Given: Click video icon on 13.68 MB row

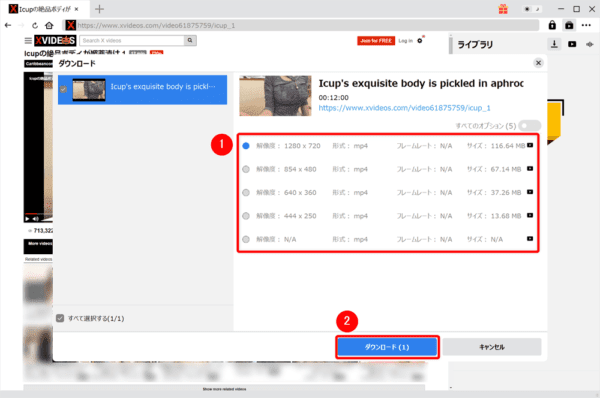Looking at the screenshot, I should coord(530,215).
